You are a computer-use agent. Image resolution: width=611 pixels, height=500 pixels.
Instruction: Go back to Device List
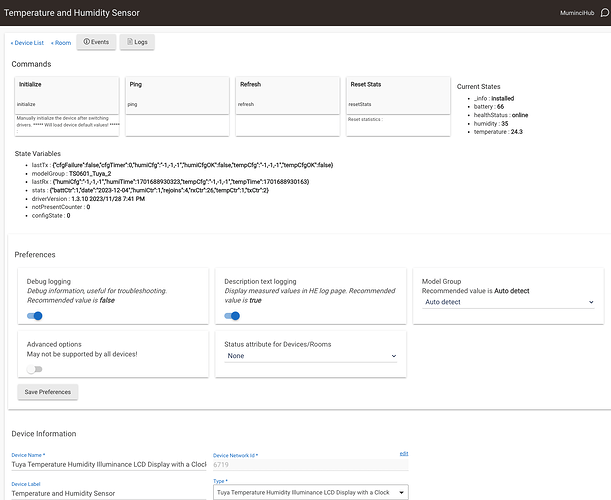pos(28,43)
